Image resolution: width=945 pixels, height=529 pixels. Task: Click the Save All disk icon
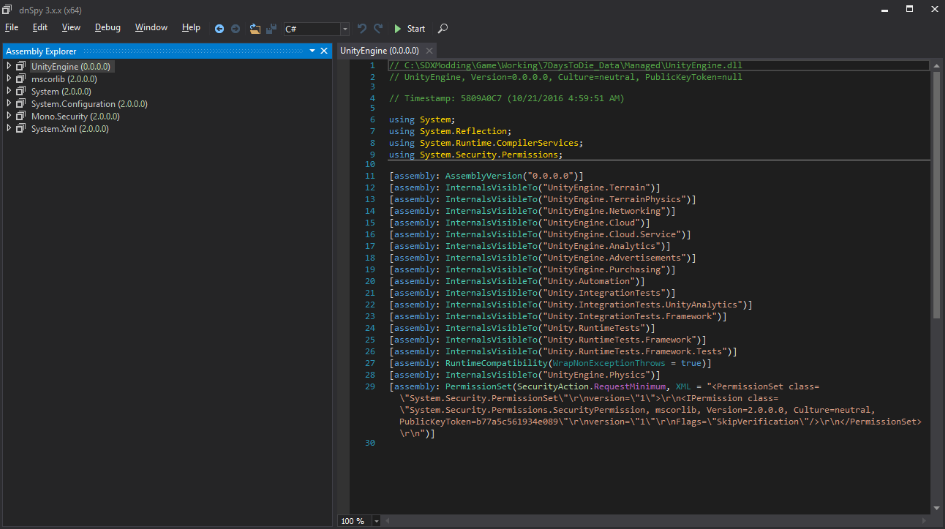[270, 28]
